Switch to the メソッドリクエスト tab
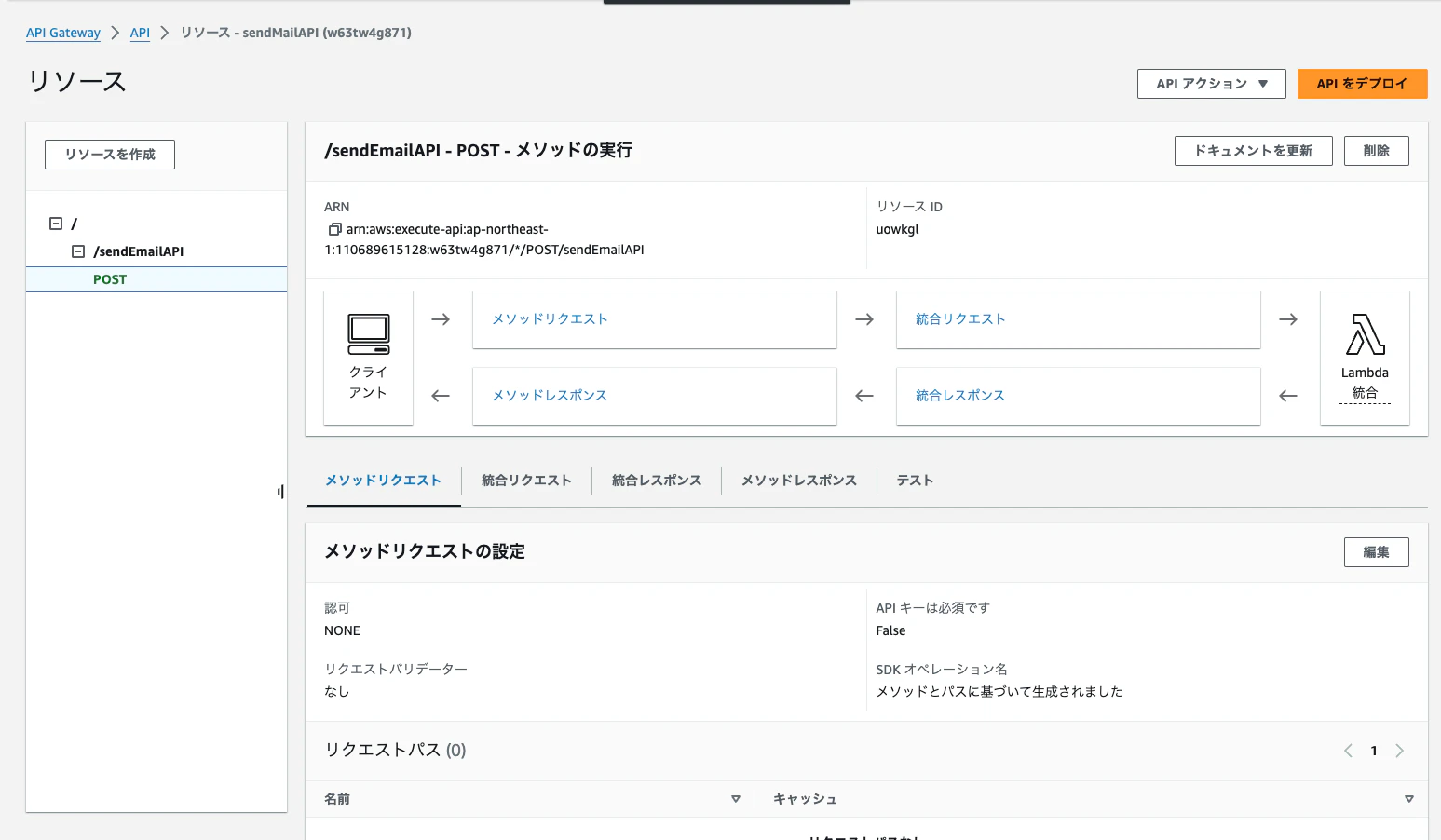Viewport: 1441px width, 840px height. tap(383, 481)
